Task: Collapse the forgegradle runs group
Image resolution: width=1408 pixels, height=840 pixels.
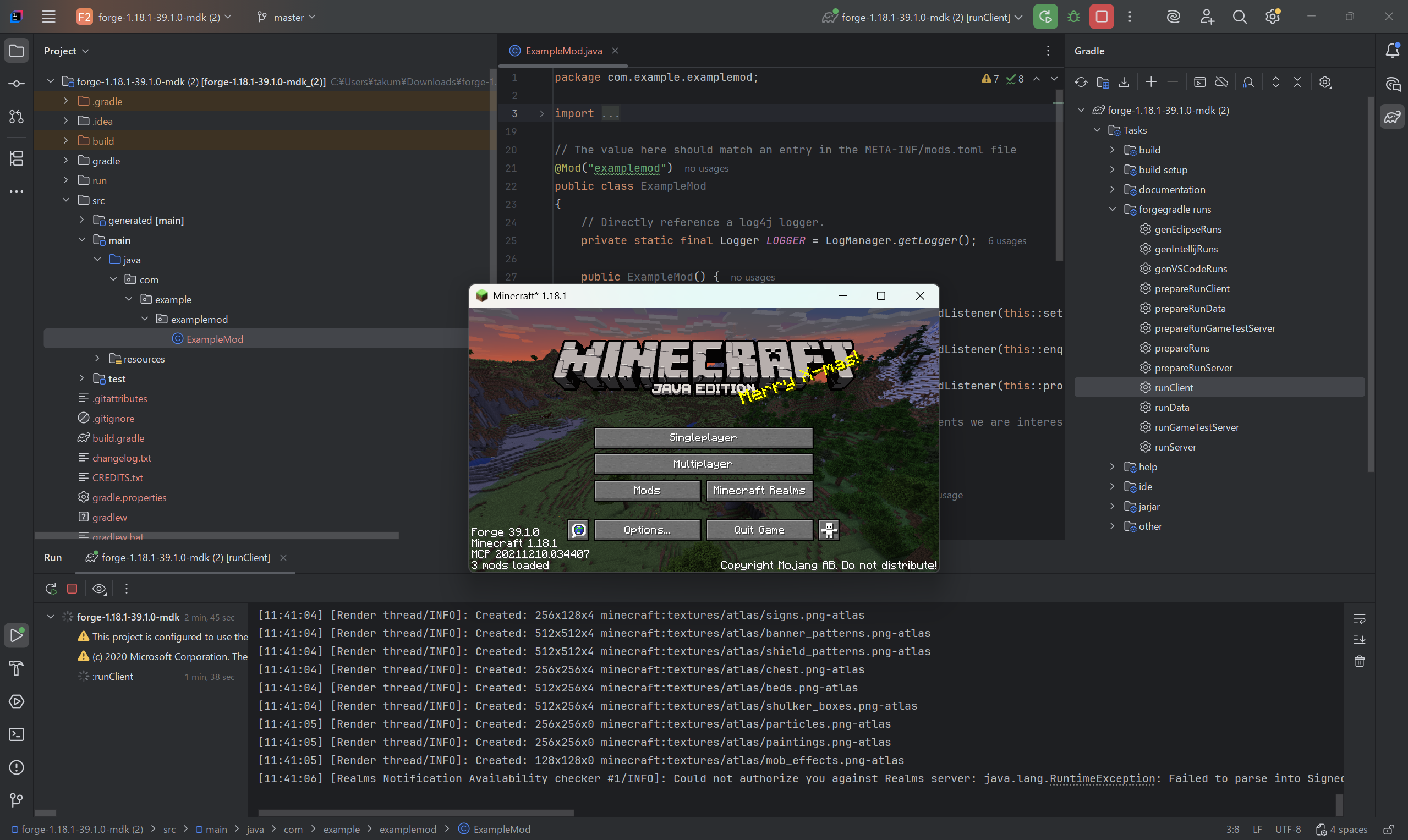Action: (1112, 209)
